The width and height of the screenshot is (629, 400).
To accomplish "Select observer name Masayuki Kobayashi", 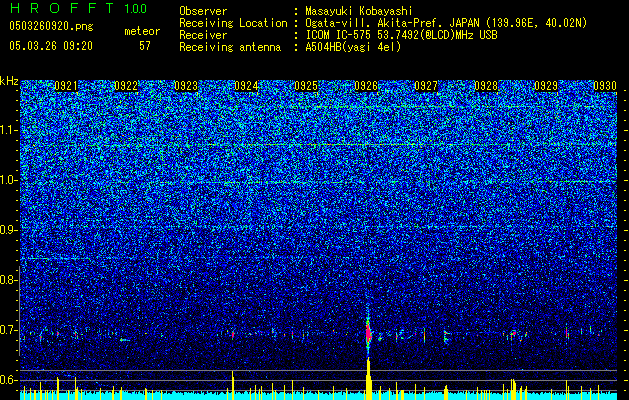I will tap(359, 11).
